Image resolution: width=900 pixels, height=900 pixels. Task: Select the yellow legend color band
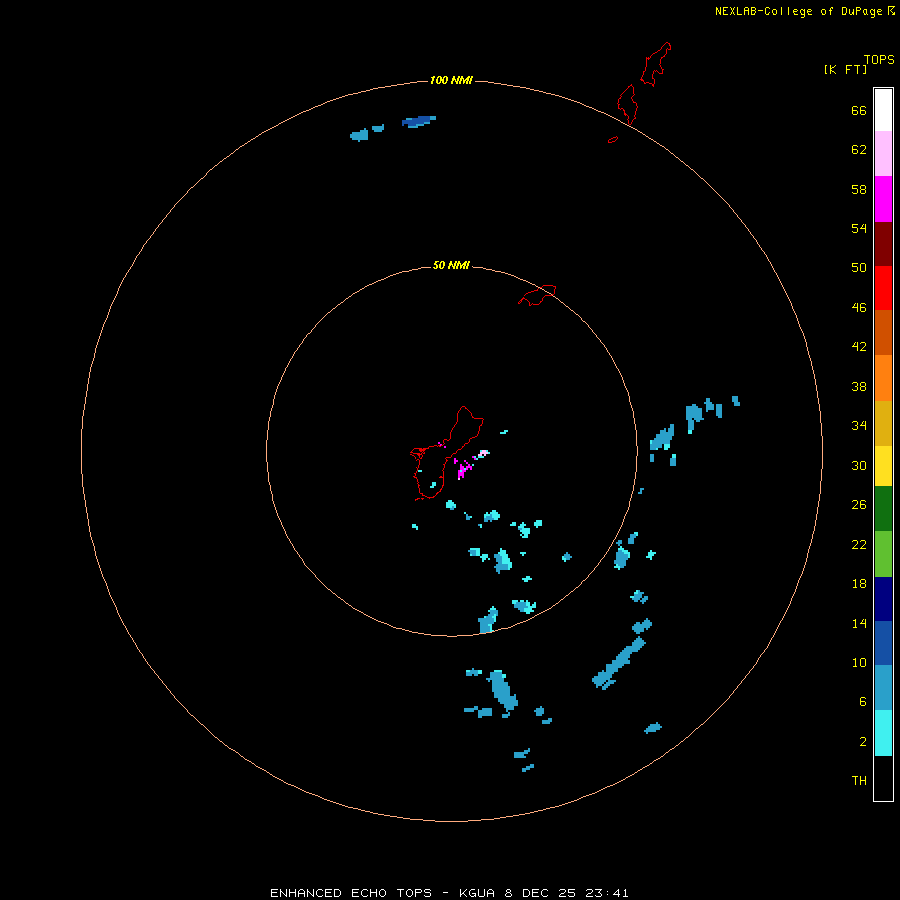click(883, 466)
